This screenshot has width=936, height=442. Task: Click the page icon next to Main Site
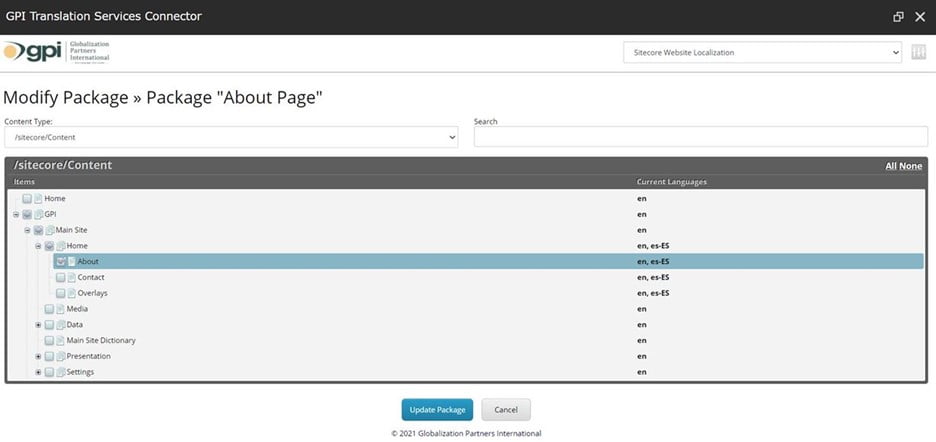(50, 230)
